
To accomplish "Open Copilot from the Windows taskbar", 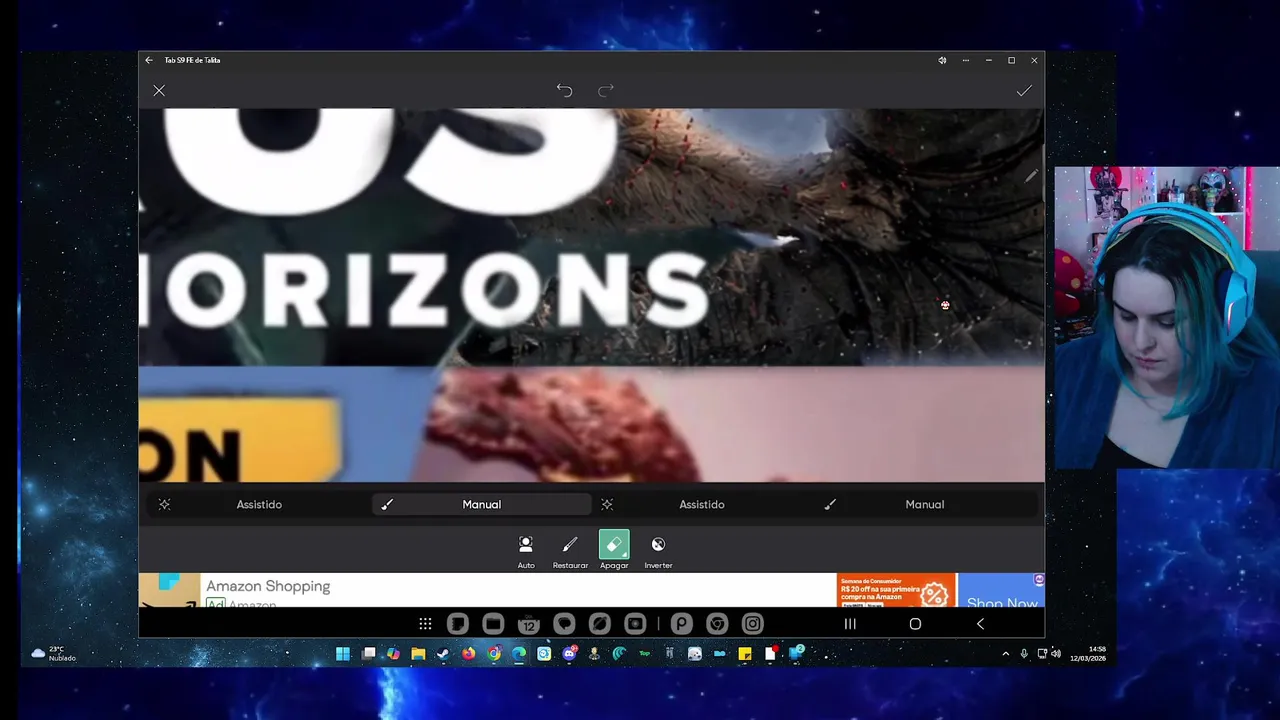I will coord(393,654).
